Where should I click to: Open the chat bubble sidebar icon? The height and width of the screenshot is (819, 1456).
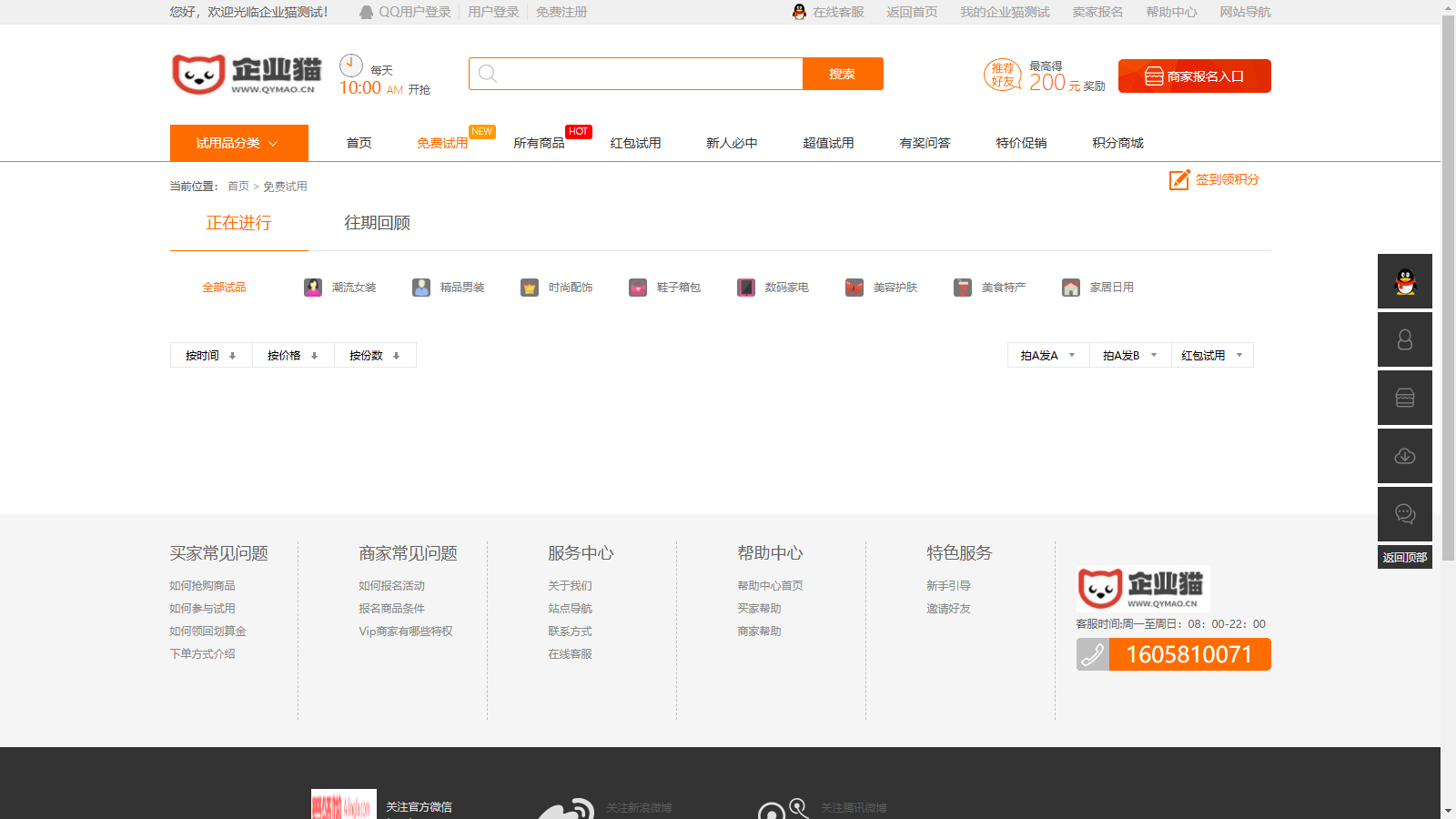pos(1405,514)
